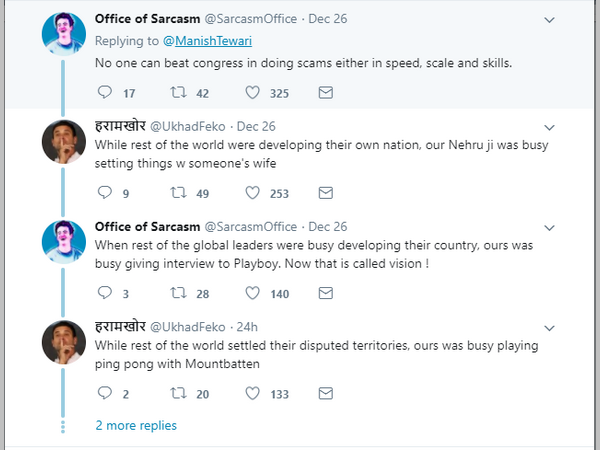Like the congress scams tweet

click(x=253, y=93)
